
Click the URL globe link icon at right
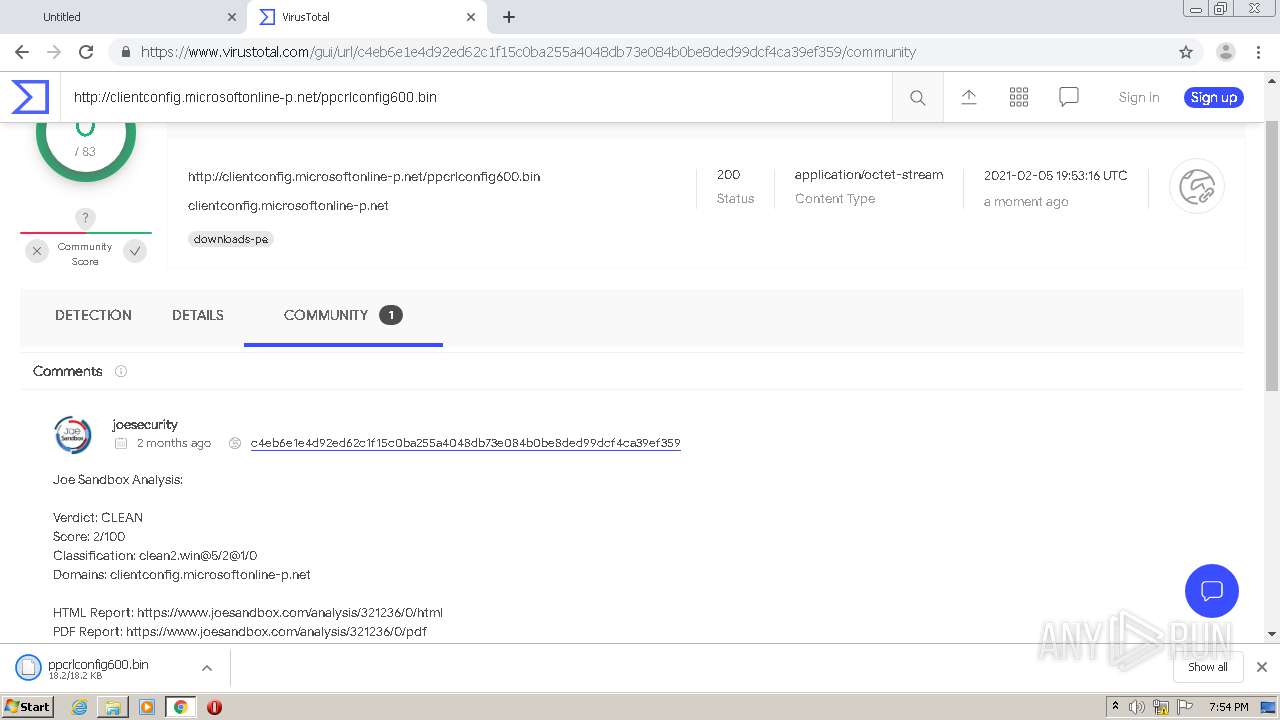(x=1197, y=187)
